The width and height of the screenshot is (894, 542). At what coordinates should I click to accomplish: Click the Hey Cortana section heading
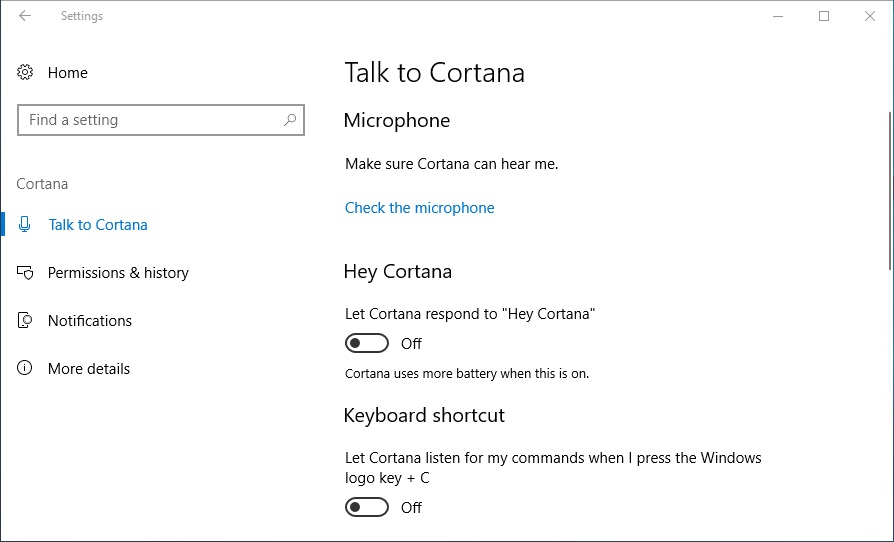tap(398, 271)
